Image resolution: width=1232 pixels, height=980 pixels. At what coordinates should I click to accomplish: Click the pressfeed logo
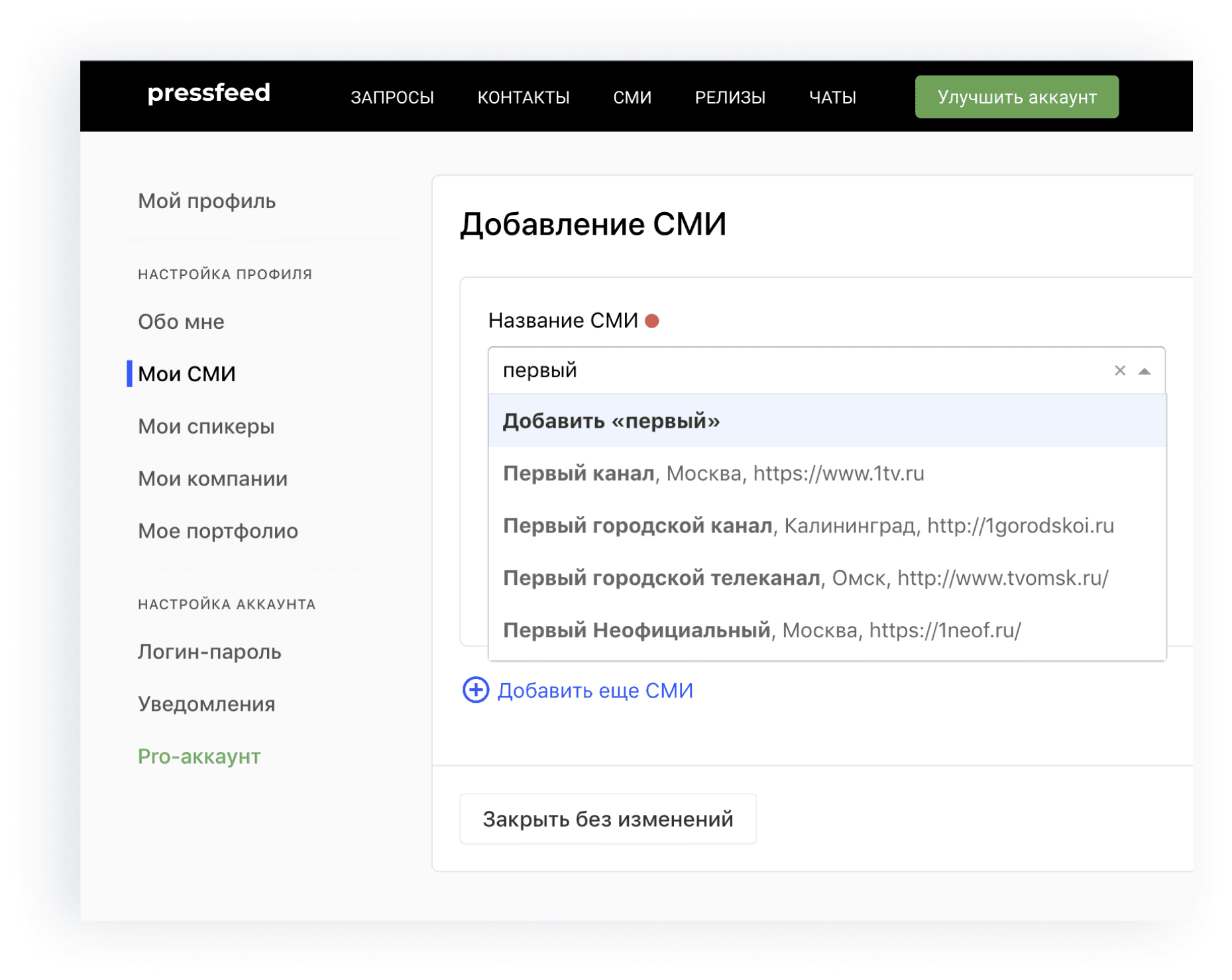[209, 93]
